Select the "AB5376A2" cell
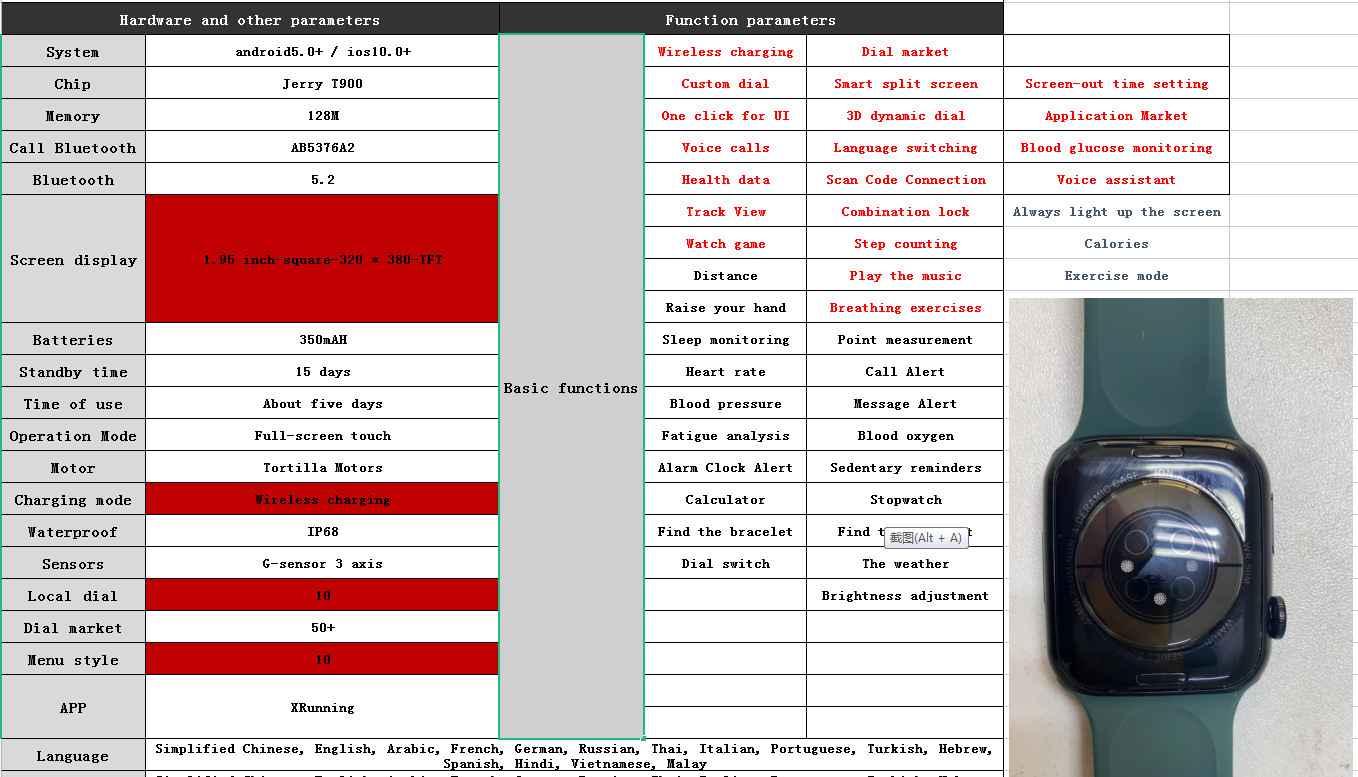The image size is (1358, 777). pyautogui.click(x=322, y=148)
